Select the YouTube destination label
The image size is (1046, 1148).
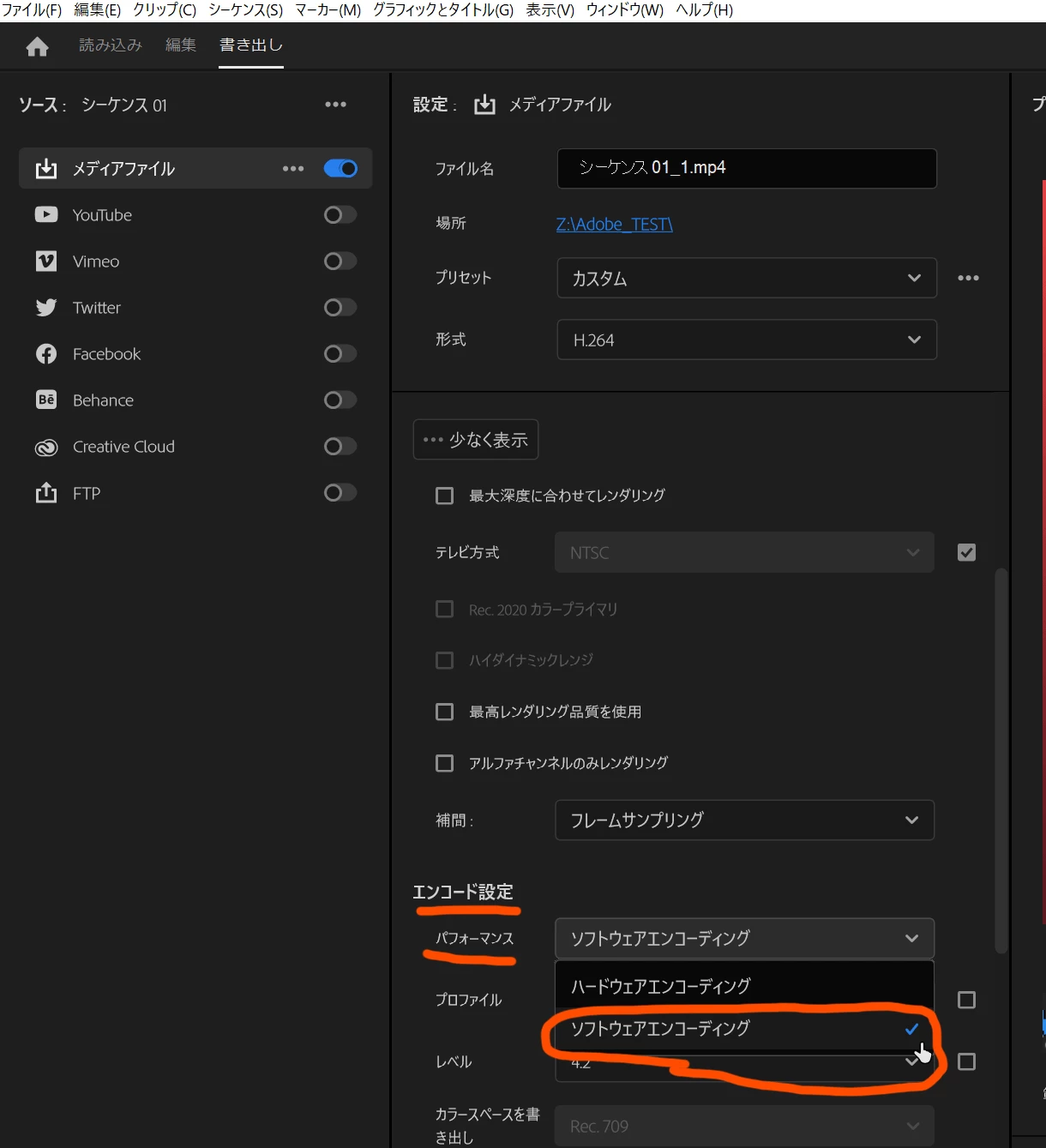pos(102,215)
